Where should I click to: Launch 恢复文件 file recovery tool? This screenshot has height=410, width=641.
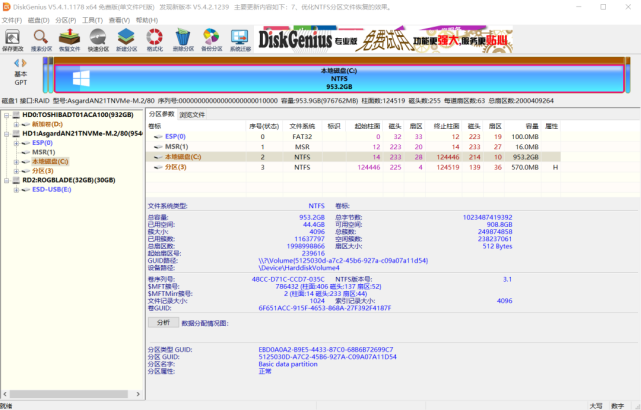click(69, 40)
